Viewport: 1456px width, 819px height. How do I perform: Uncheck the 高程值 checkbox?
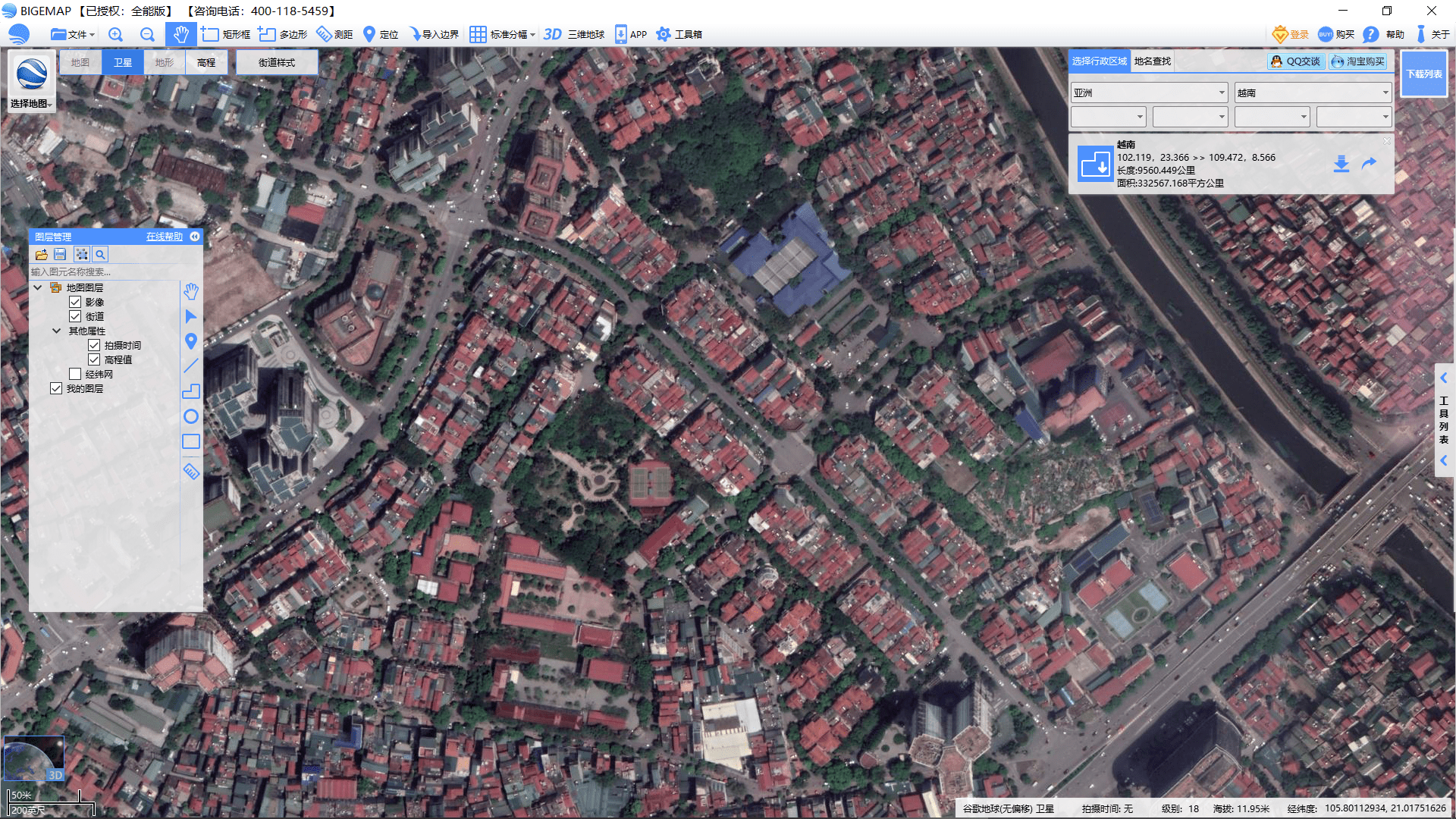[x=94, y=359]
